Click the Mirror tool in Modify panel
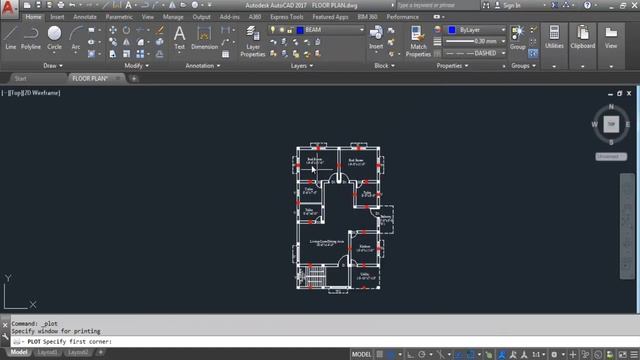The height and width of the screenshot is (360, 640). tap(127, 42)
